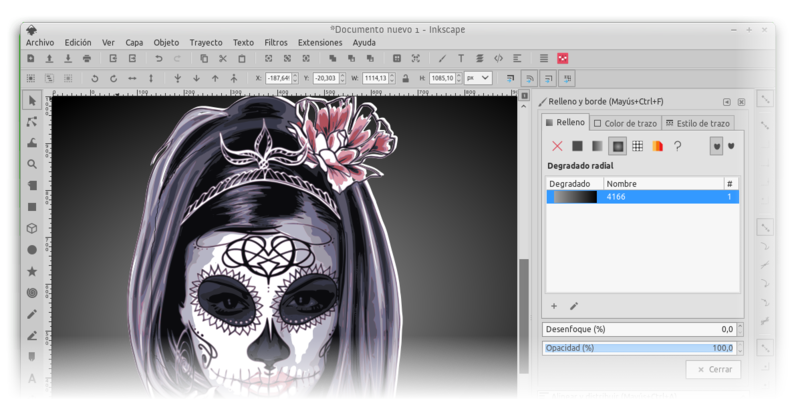Set fill to Pattern
The image size is (800, 400).
point(637,146)
